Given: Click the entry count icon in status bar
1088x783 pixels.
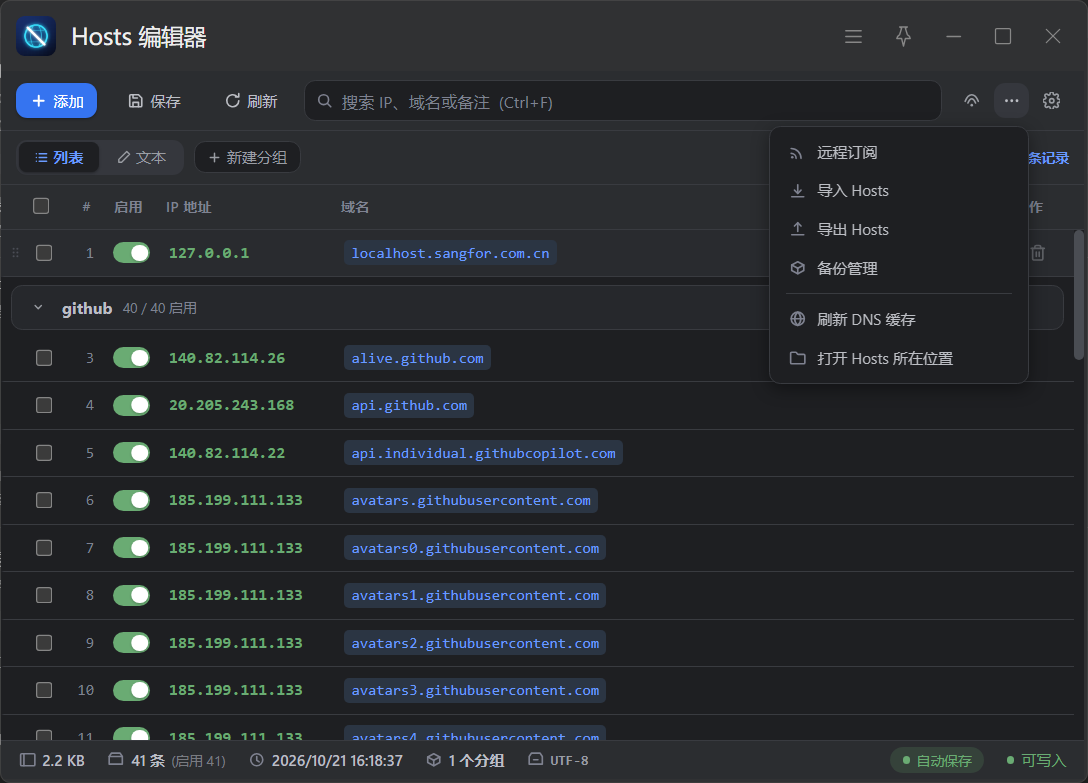Looking at the screenshot, I should tap(116, 759).
